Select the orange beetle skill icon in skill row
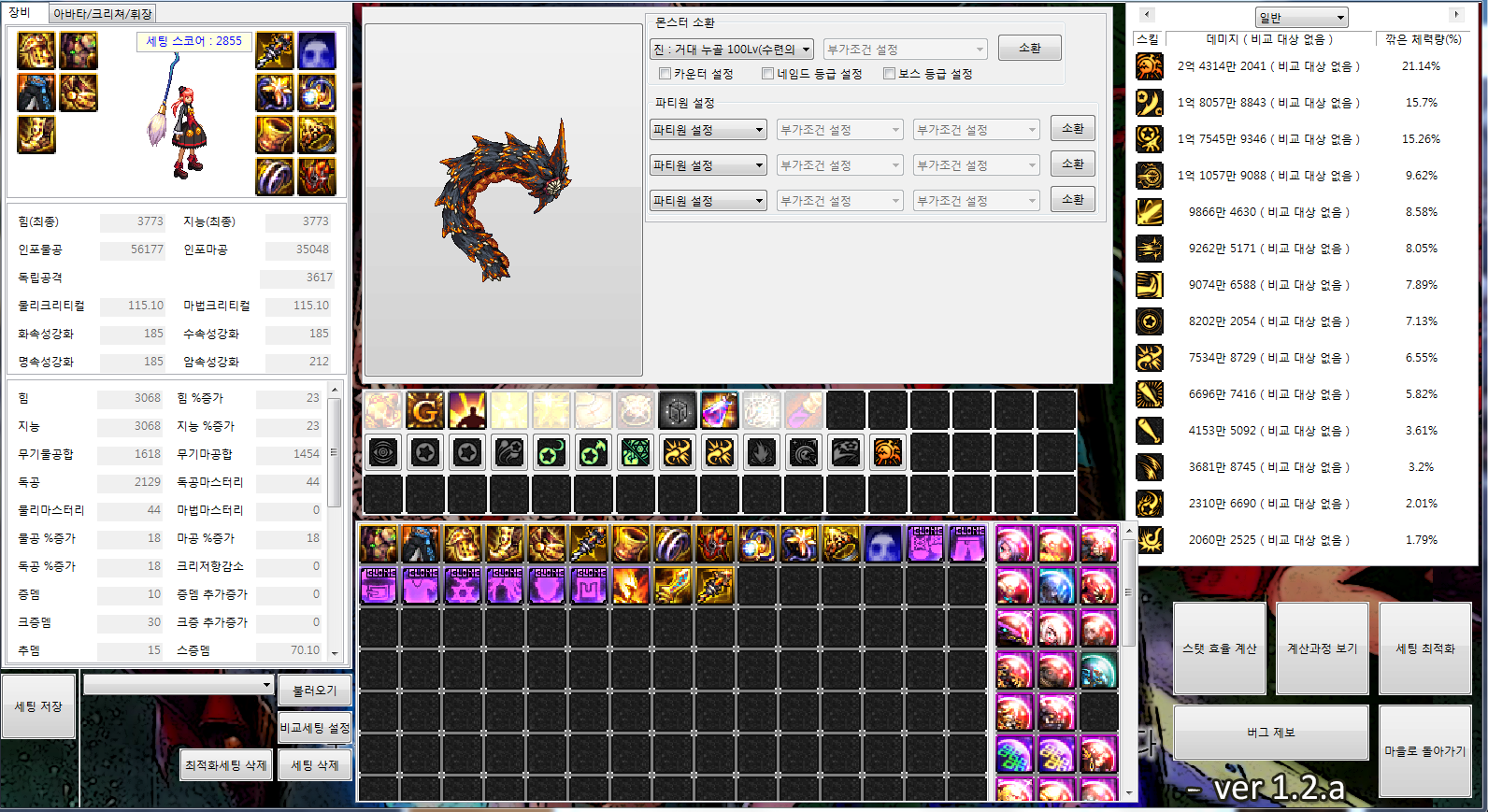 coord(888,453)
